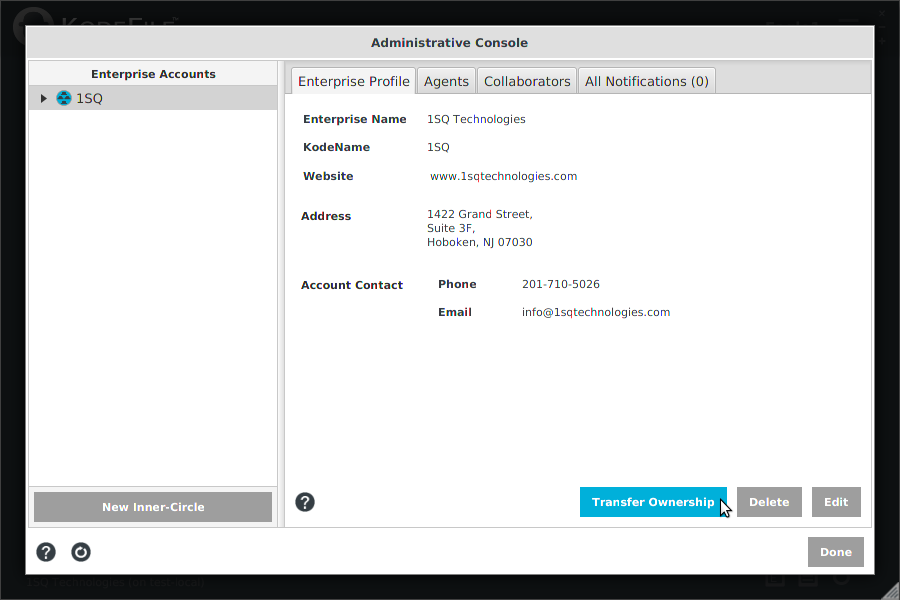This screenshot has height=600, width=900.
Task: Select the 1SQ account row label
Action: [x=90, y=98]
